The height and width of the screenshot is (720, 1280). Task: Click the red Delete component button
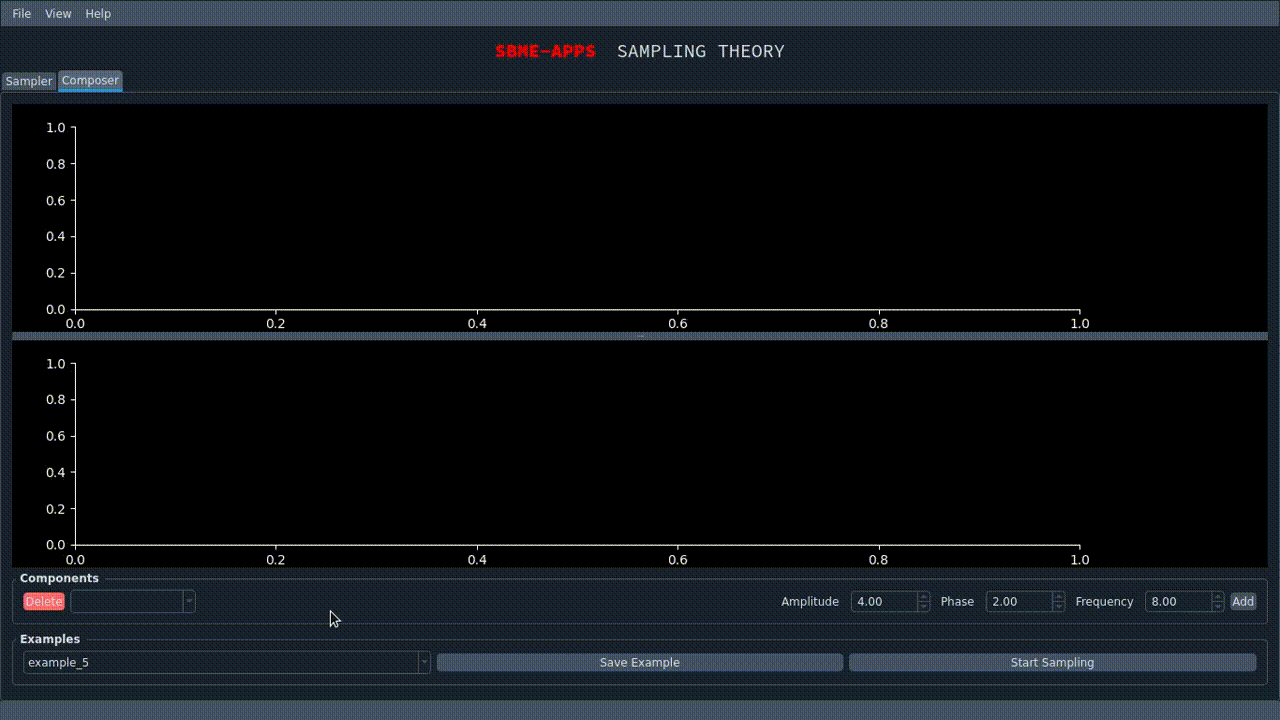click(x=44, y=601)
